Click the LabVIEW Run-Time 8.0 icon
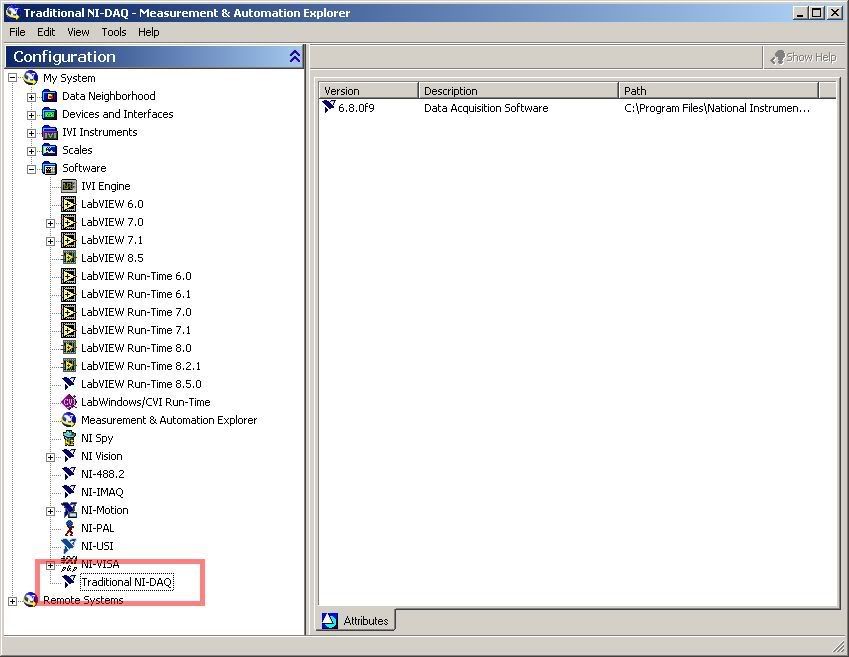 tap(69, 348)
